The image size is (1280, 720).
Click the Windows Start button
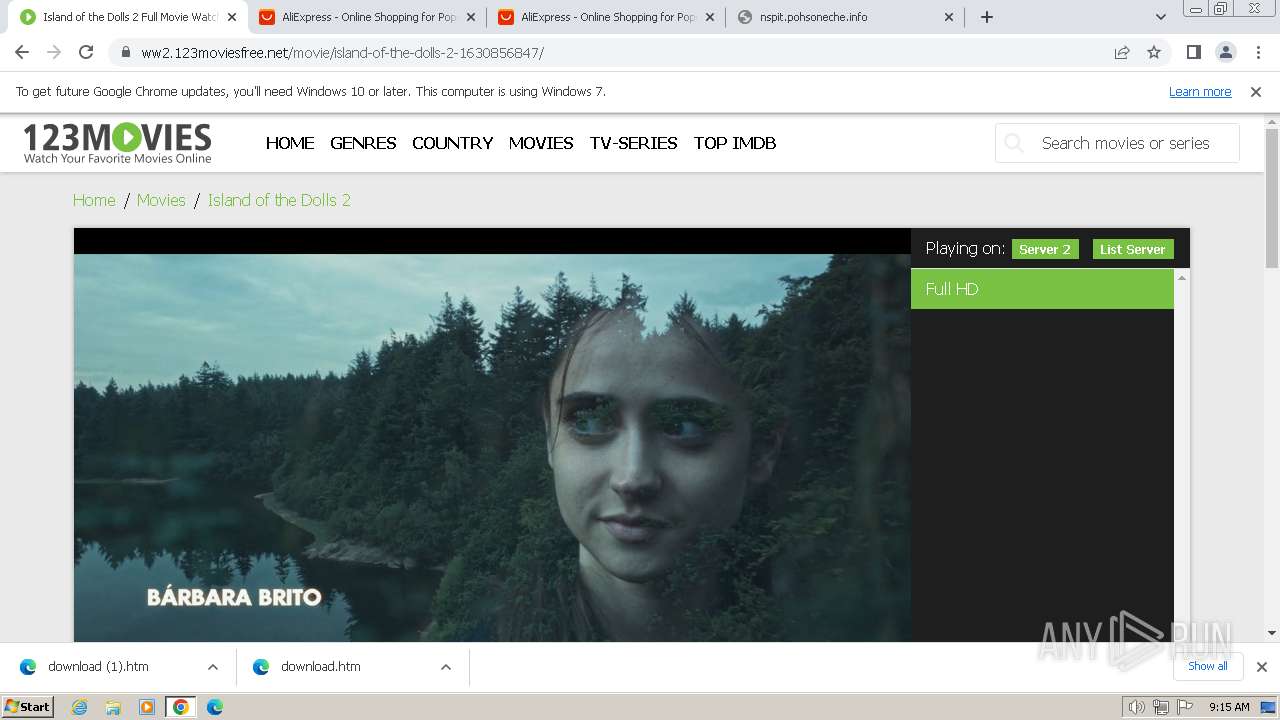click(28, 707)
